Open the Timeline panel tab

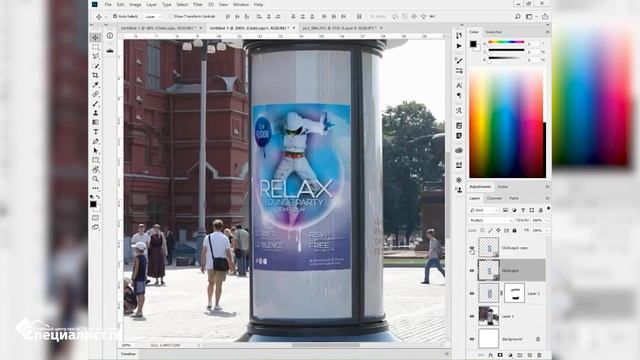(129, 354)
